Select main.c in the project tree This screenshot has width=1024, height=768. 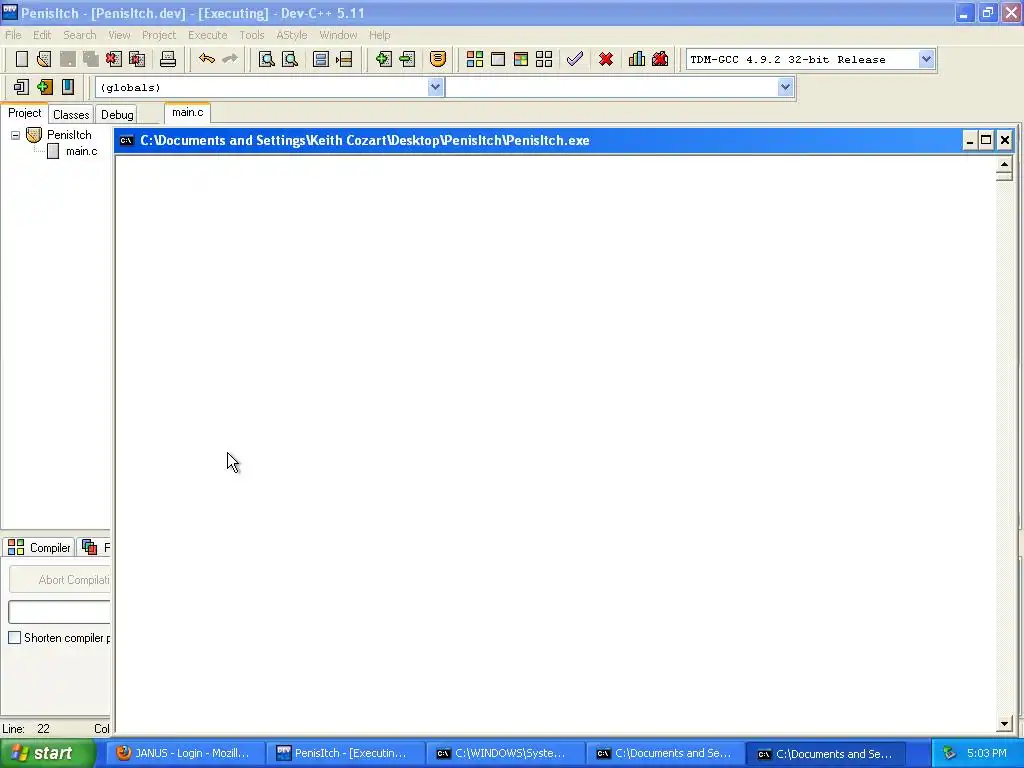81,152
